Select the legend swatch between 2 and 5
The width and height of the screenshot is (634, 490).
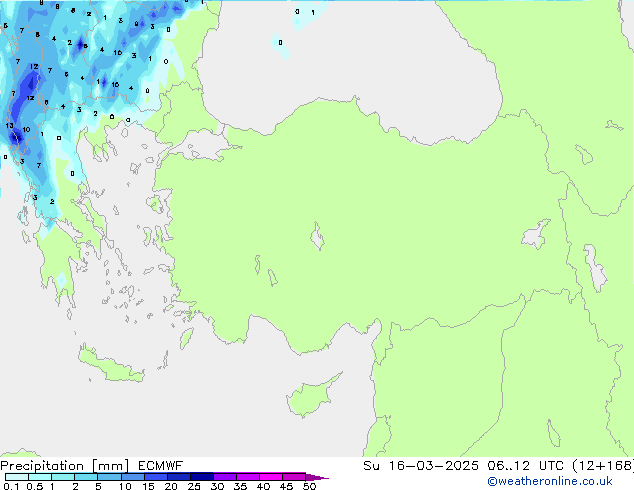click(86, 477)
